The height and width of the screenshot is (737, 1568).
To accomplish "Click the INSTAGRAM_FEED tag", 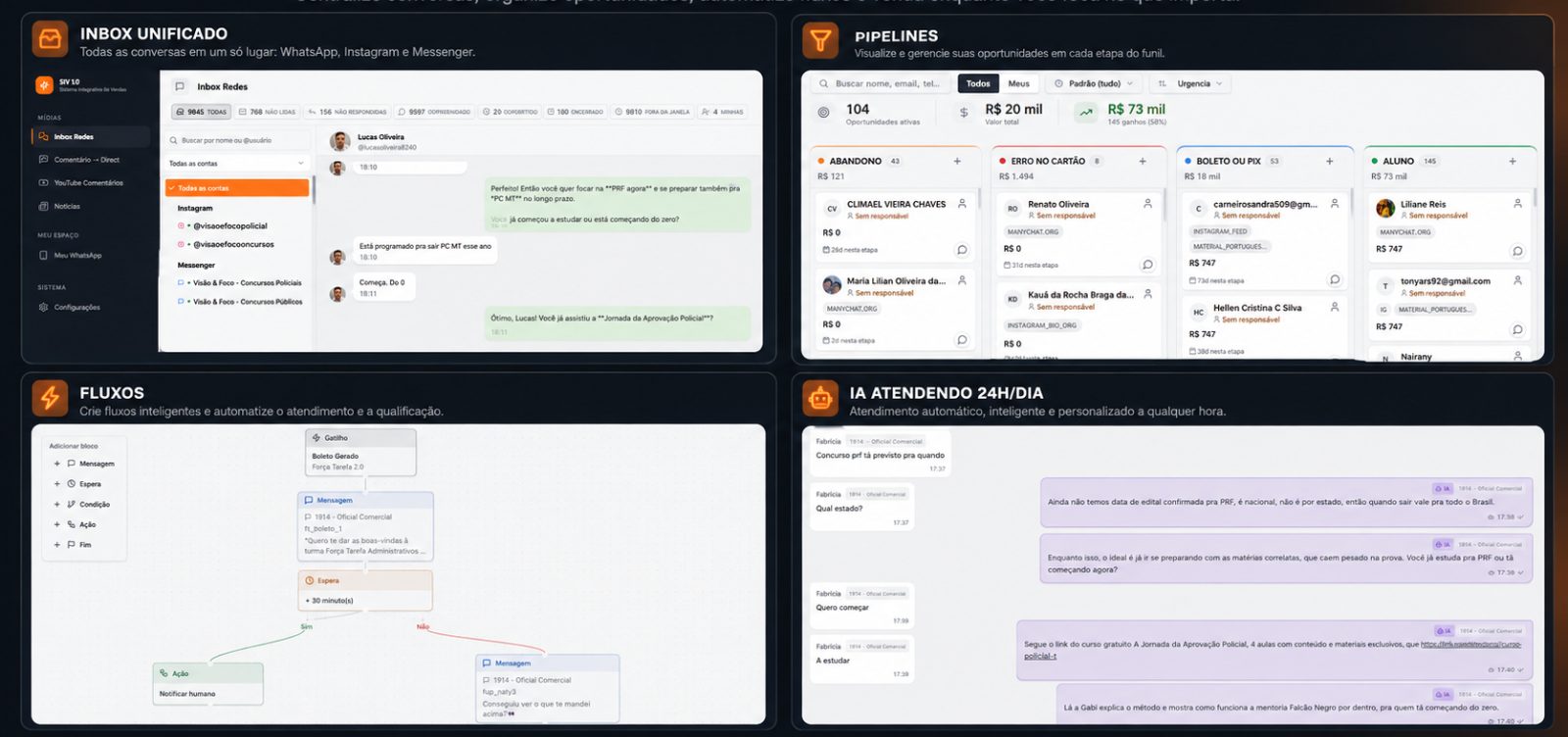I will click(1220, 232).
